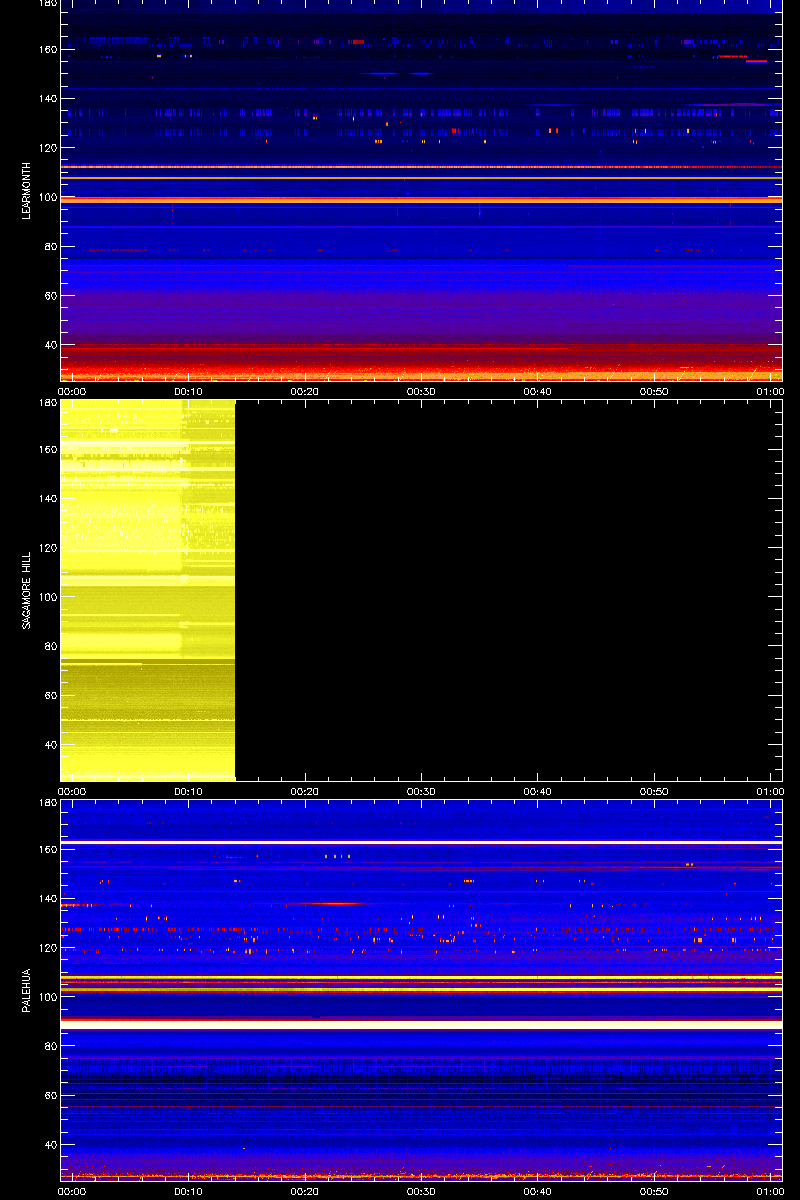800x1200 pixels.
Task: Click the 01:00 time label under Sagamore Hill
Action: 770,791
